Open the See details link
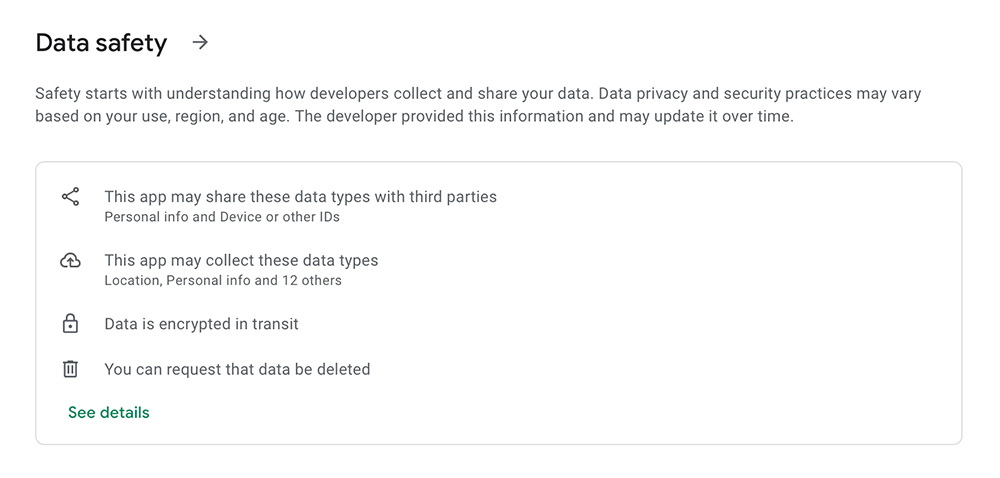Image resolution: width=1000 pixels, height=478 pixels. point(109,412)
